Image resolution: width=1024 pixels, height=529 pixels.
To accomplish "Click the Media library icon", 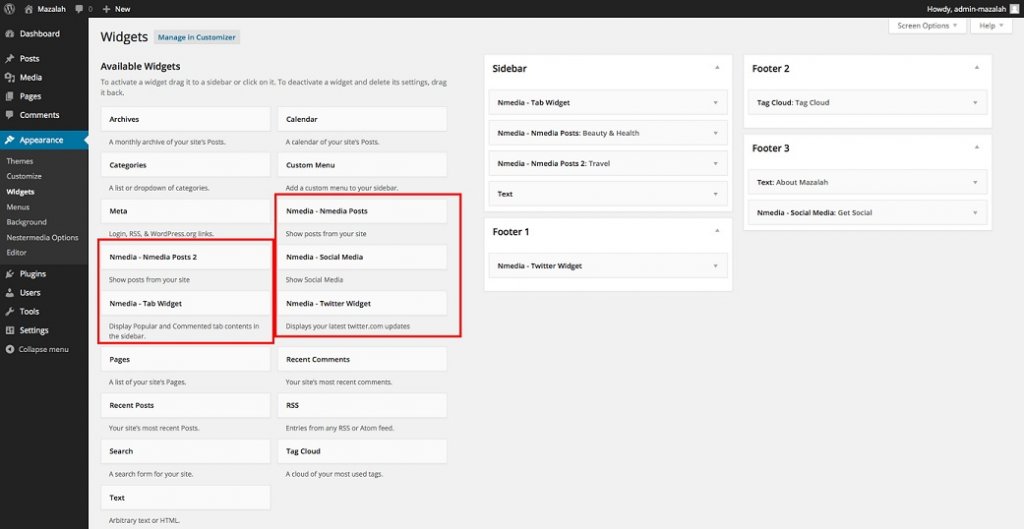I will (10, 77).
